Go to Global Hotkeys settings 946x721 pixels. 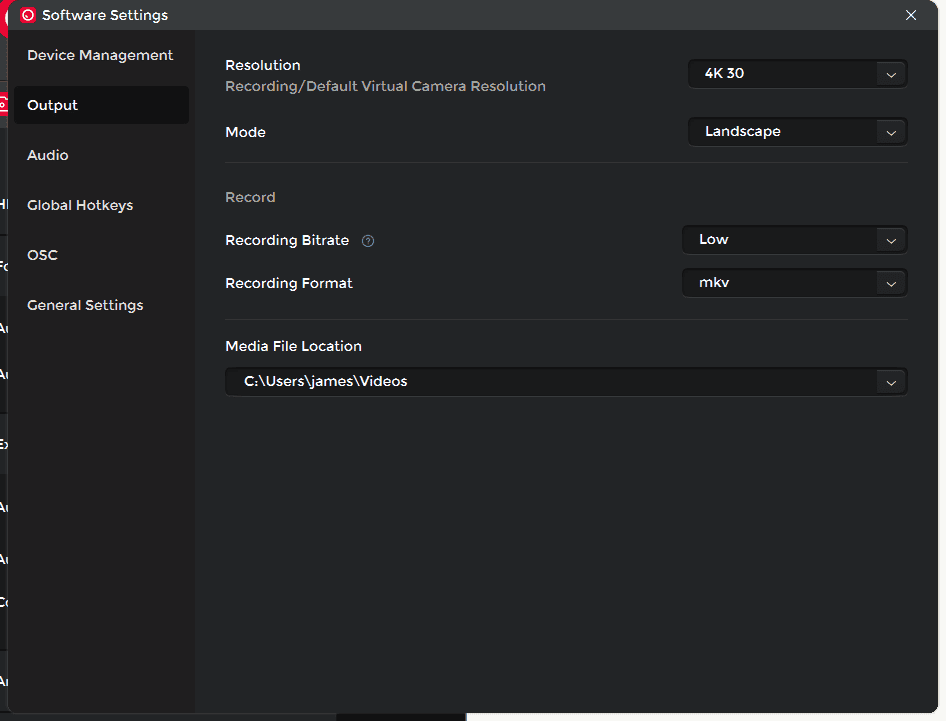point(80,205)
